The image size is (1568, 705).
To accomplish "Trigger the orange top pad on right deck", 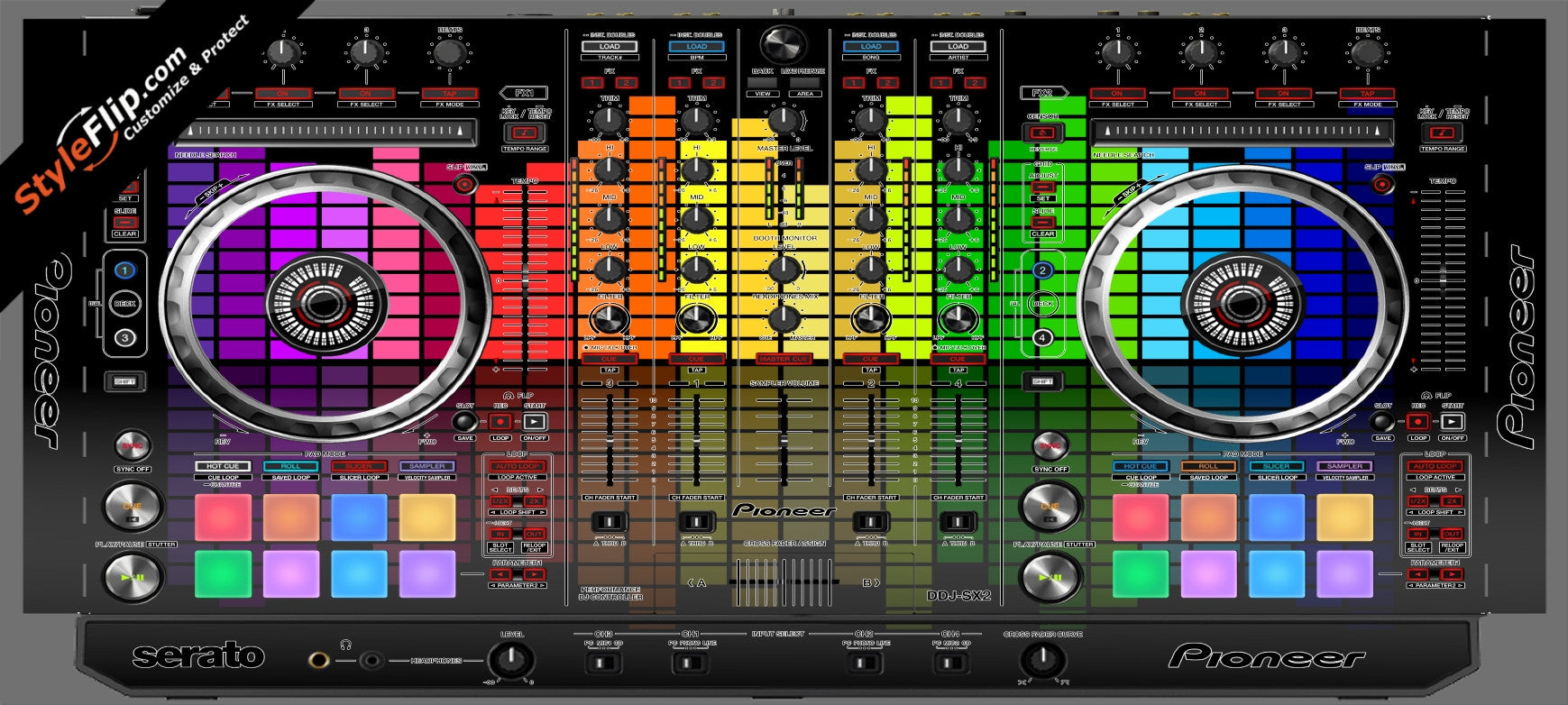I will (x=1208, y=517).
